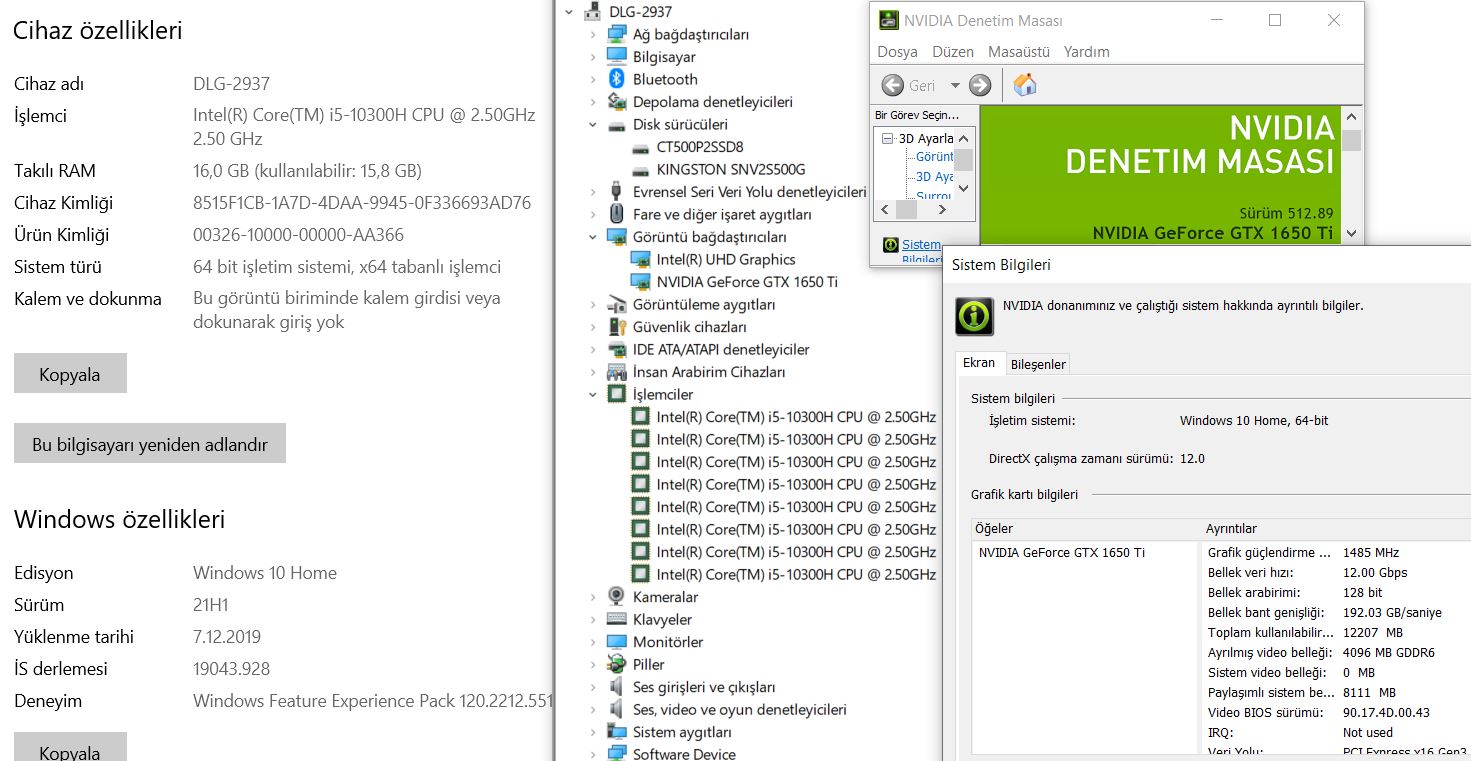Click the Ağ bağdaştırıcıları network icon

pos(617,34)
